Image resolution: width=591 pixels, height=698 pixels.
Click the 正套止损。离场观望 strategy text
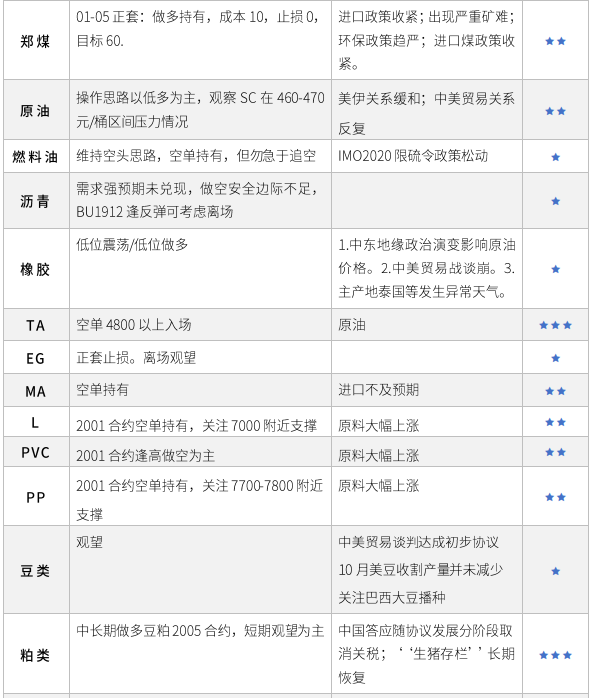tap(136, 358)
